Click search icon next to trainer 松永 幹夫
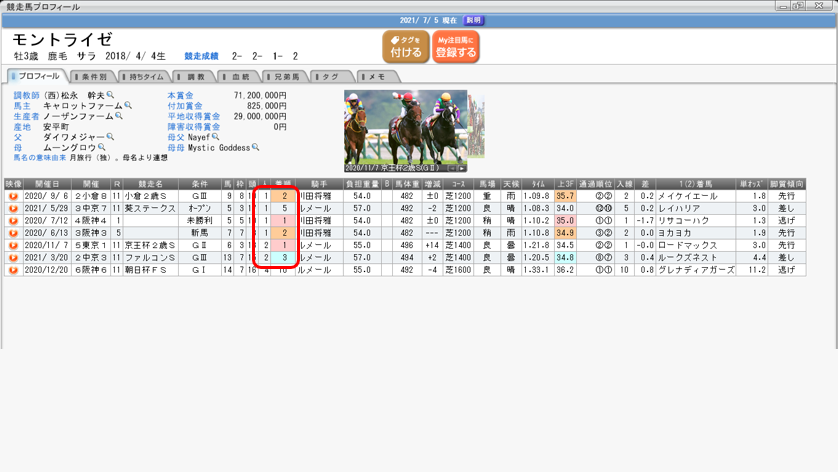 coord(111,95)
